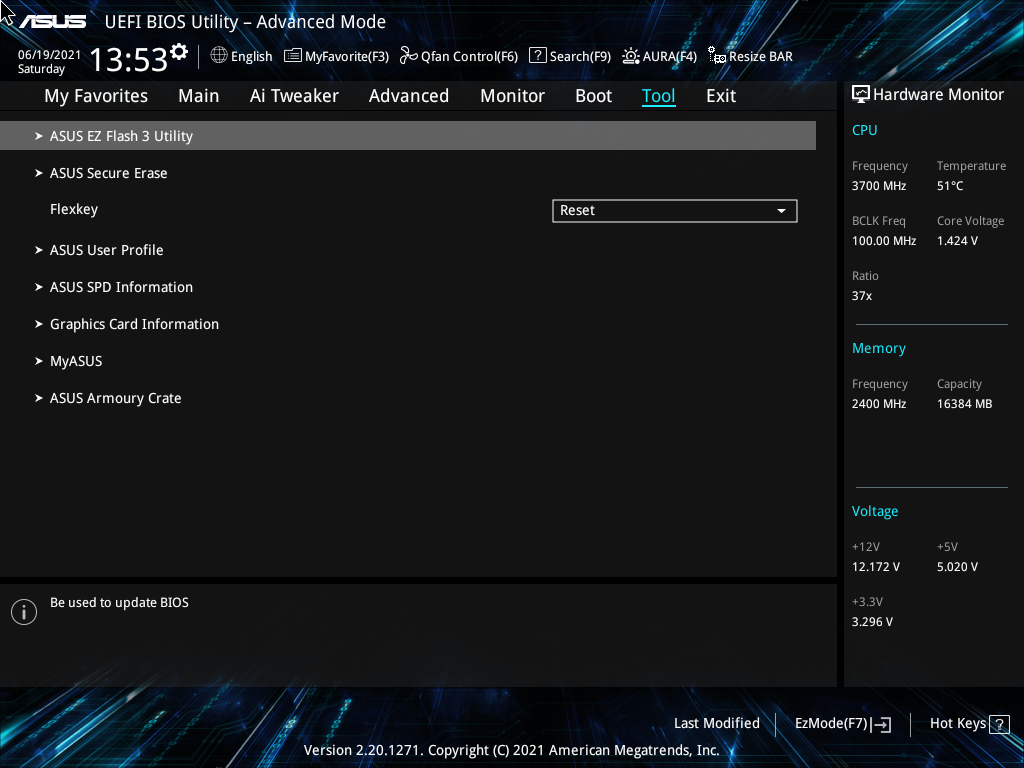The width and height of the screenshot is (1024, 768).
Task: View Last Modified changes
Action: tap(716, 723)
